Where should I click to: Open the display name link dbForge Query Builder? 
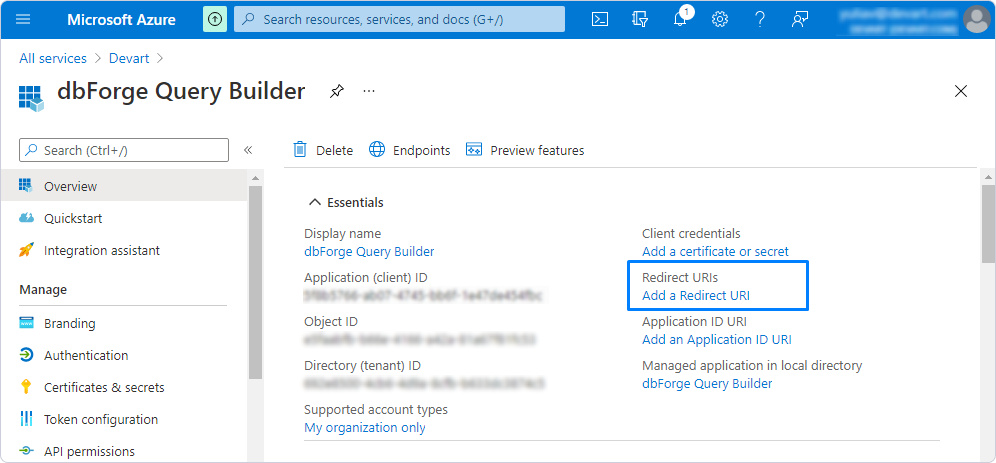click(369, 252)
